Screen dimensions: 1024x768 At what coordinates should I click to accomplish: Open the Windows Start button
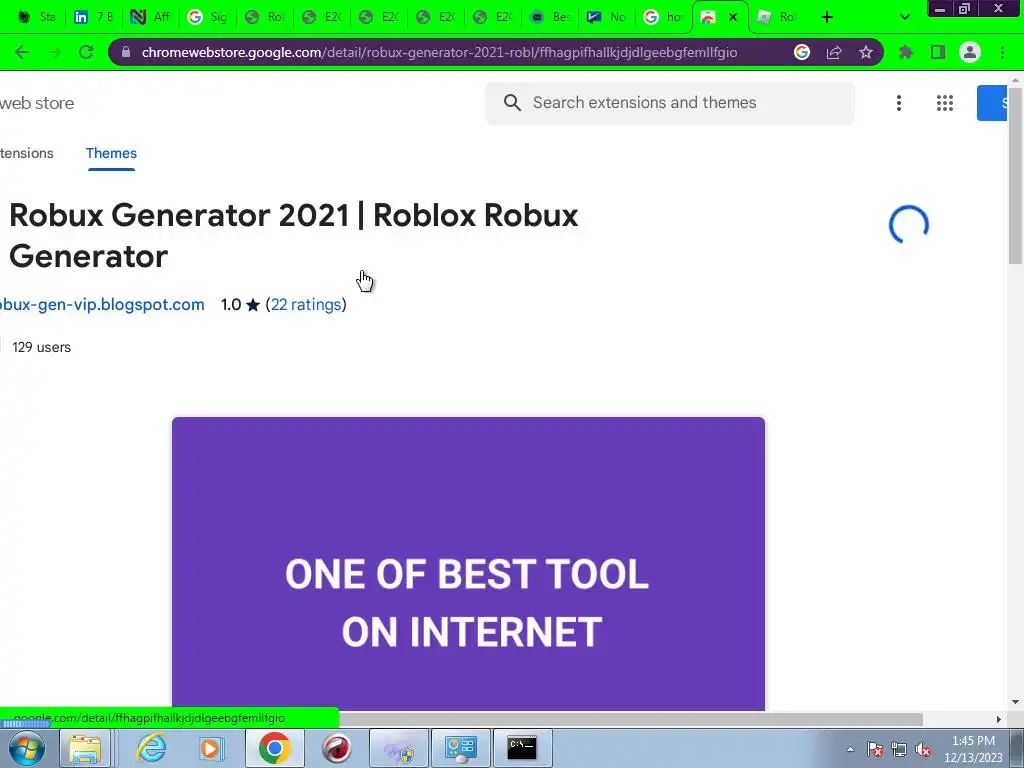coord(26,748)
